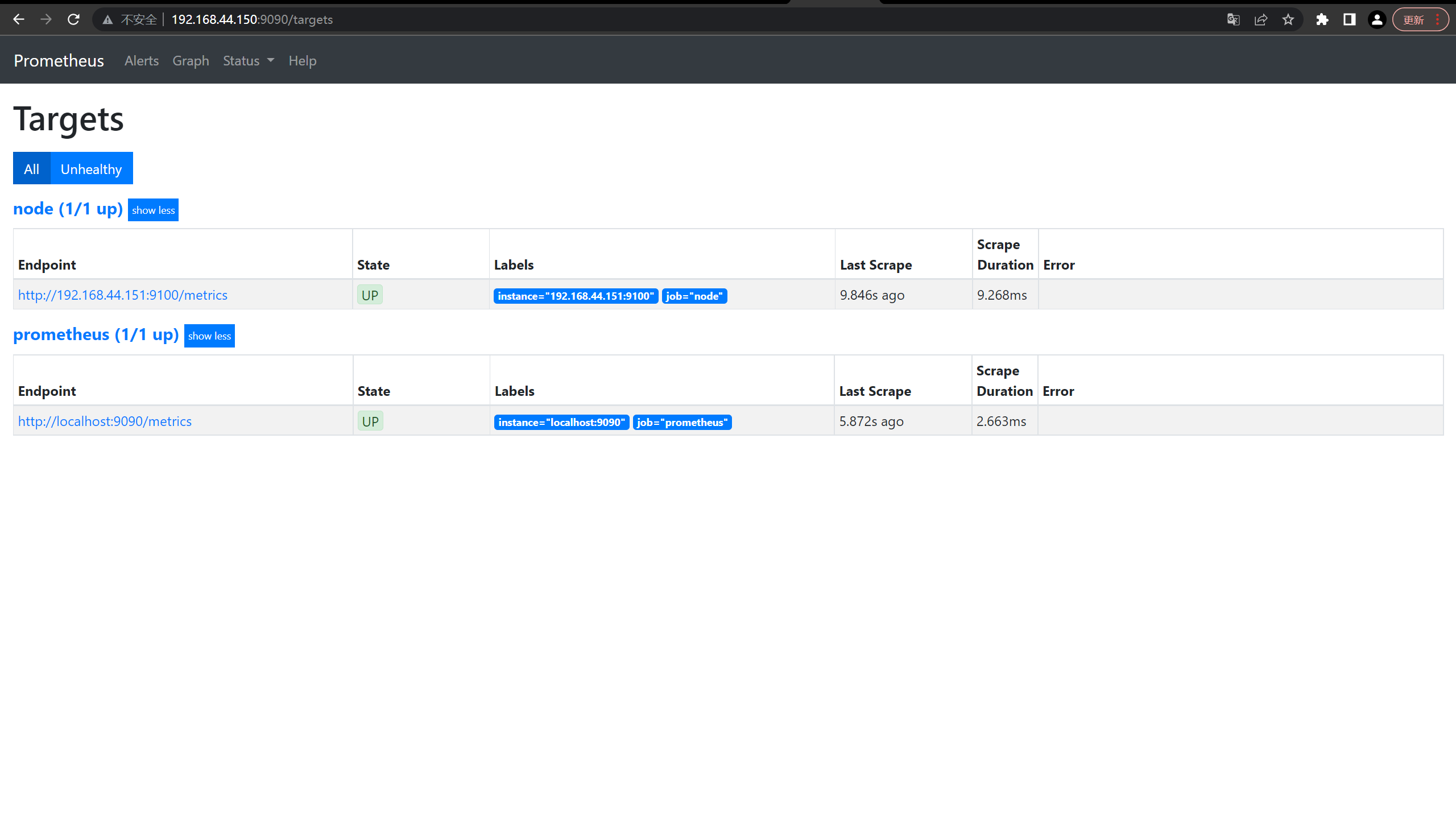Image resolution: width=1456 pixels, height=819 pixels.
Task: Open the extensions puzzle icon
Action: 1322,20
